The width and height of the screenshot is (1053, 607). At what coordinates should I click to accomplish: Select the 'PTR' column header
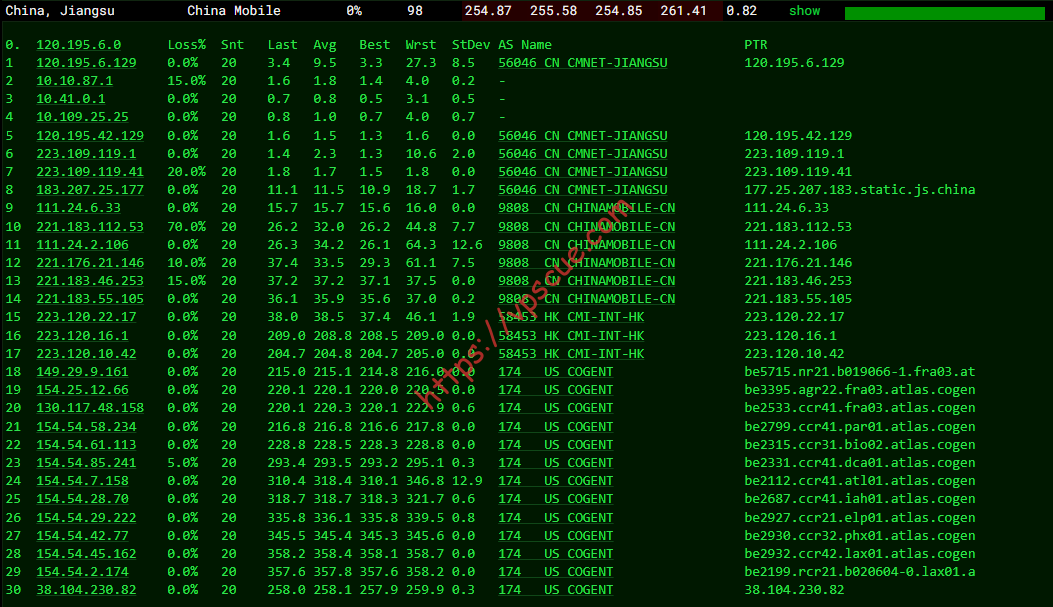(x=756, y=44)
